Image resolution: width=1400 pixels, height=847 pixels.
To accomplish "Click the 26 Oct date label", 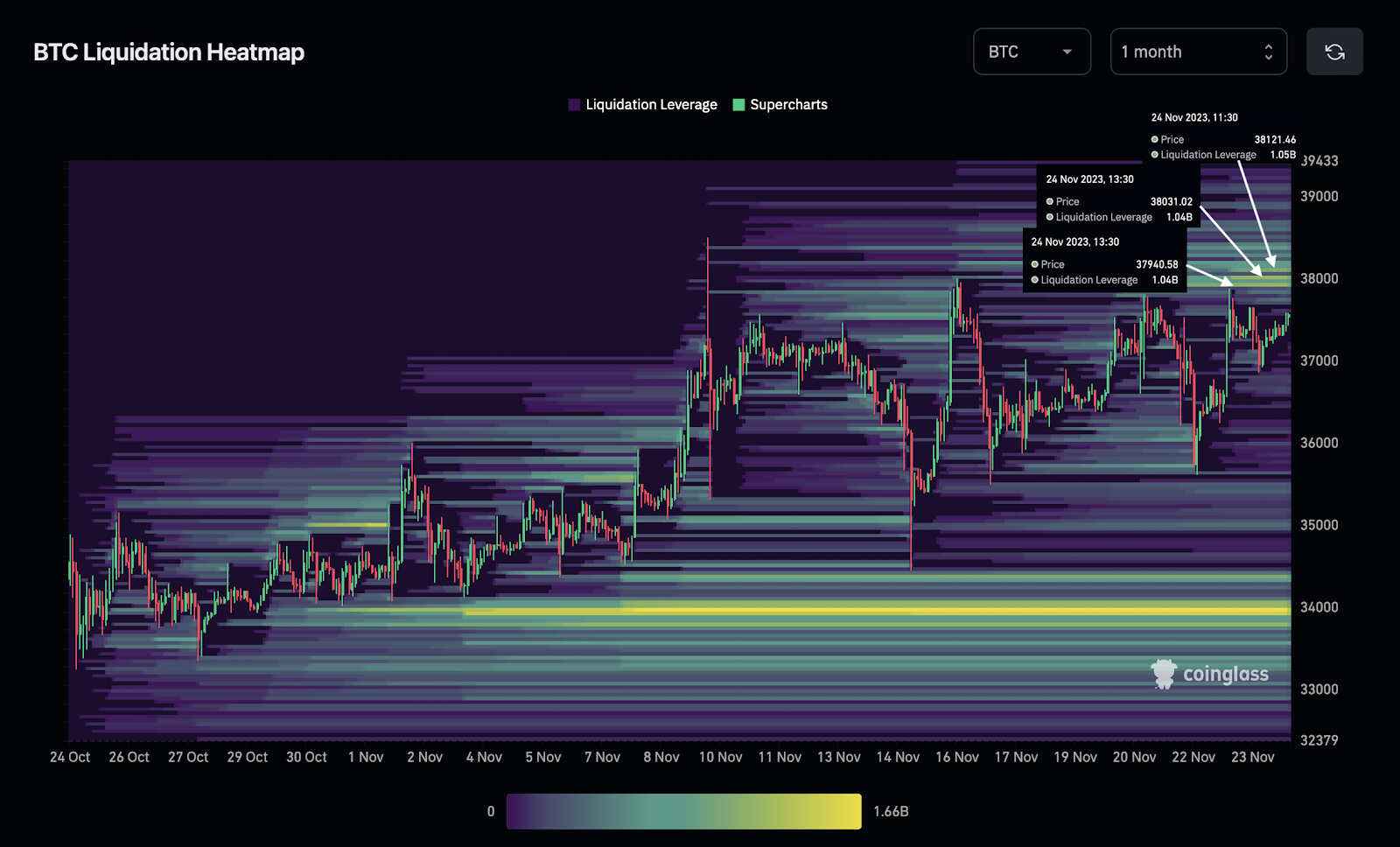I will [x=129, y=757].
